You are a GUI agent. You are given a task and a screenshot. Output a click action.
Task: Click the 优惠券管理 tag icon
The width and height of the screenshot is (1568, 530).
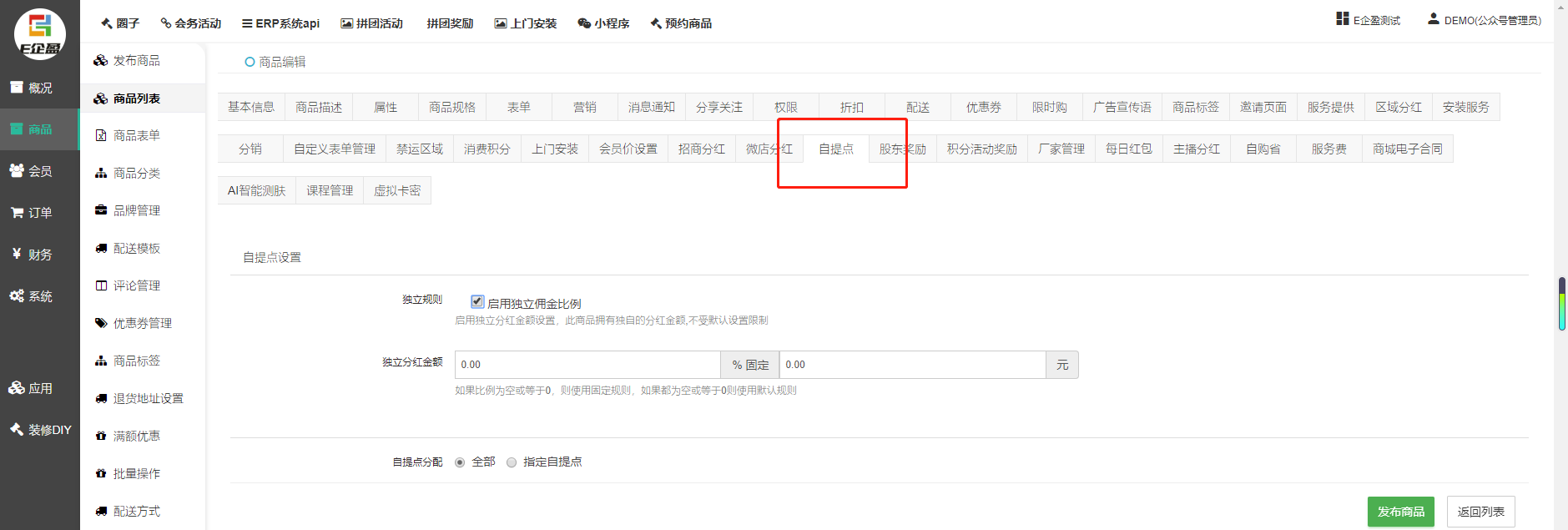click(101, 323)
